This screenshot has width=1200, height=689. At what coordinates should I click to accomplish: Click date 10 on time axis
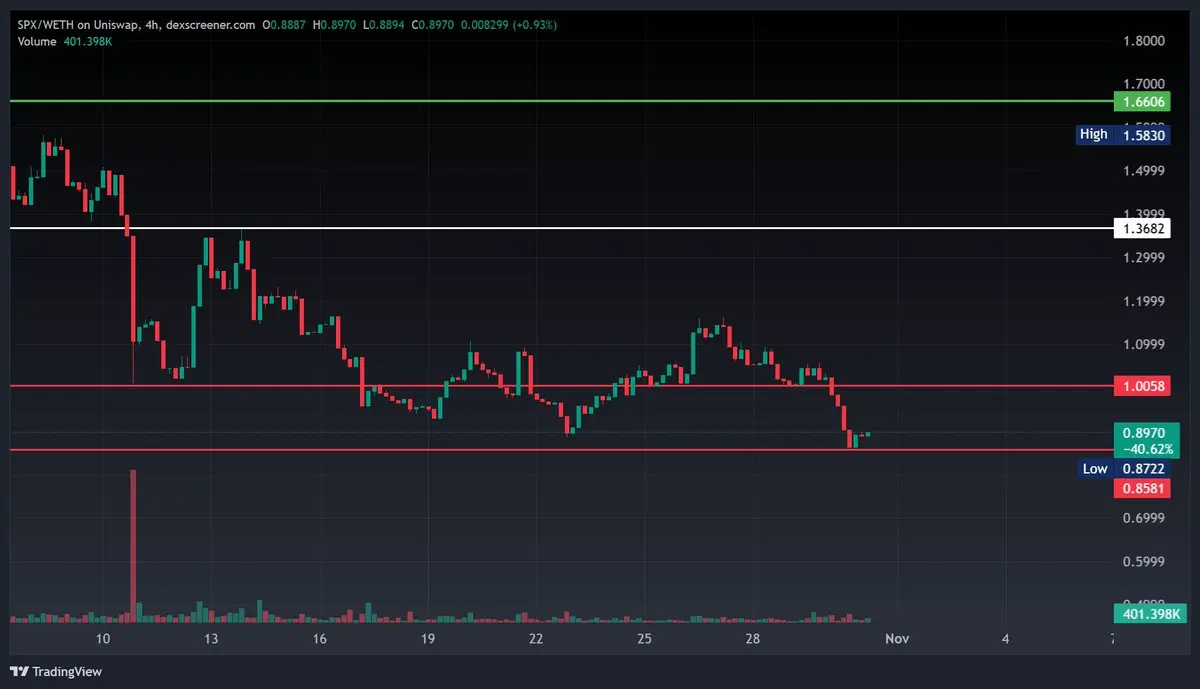point(102,639)
